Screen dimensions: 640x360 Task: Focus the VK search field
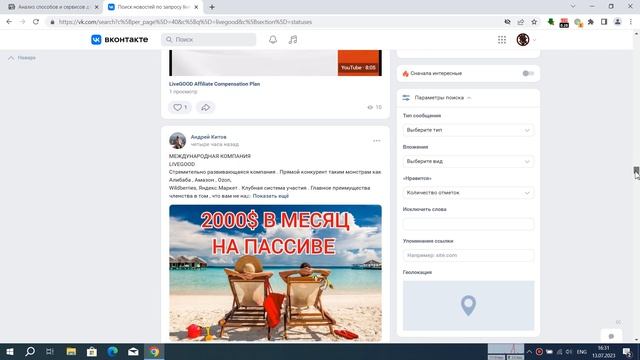coord(209,40)
